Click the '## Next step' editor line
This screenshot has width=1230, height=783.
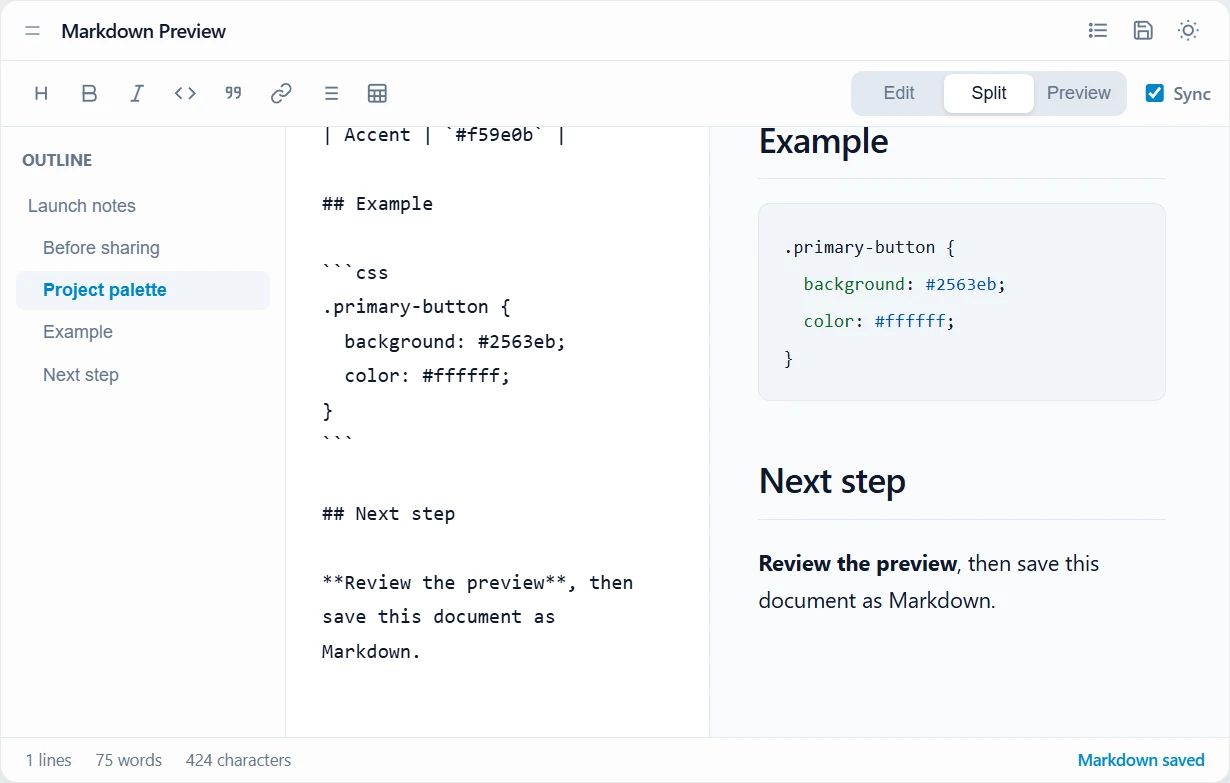click(389, 514)
